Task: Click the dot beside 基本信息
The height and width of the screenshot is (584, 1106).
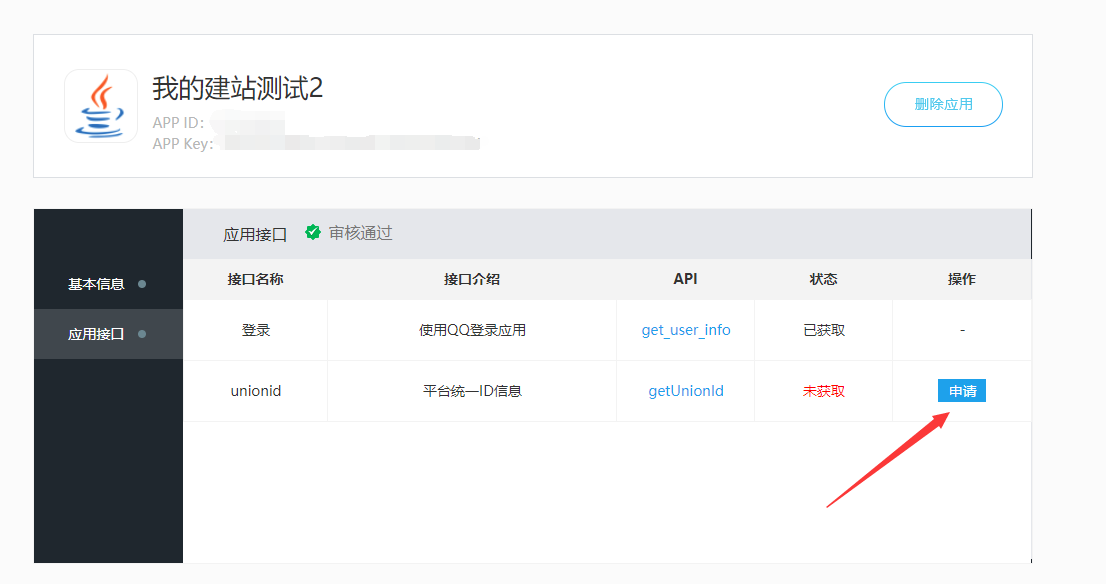Action: click(142, 284)
